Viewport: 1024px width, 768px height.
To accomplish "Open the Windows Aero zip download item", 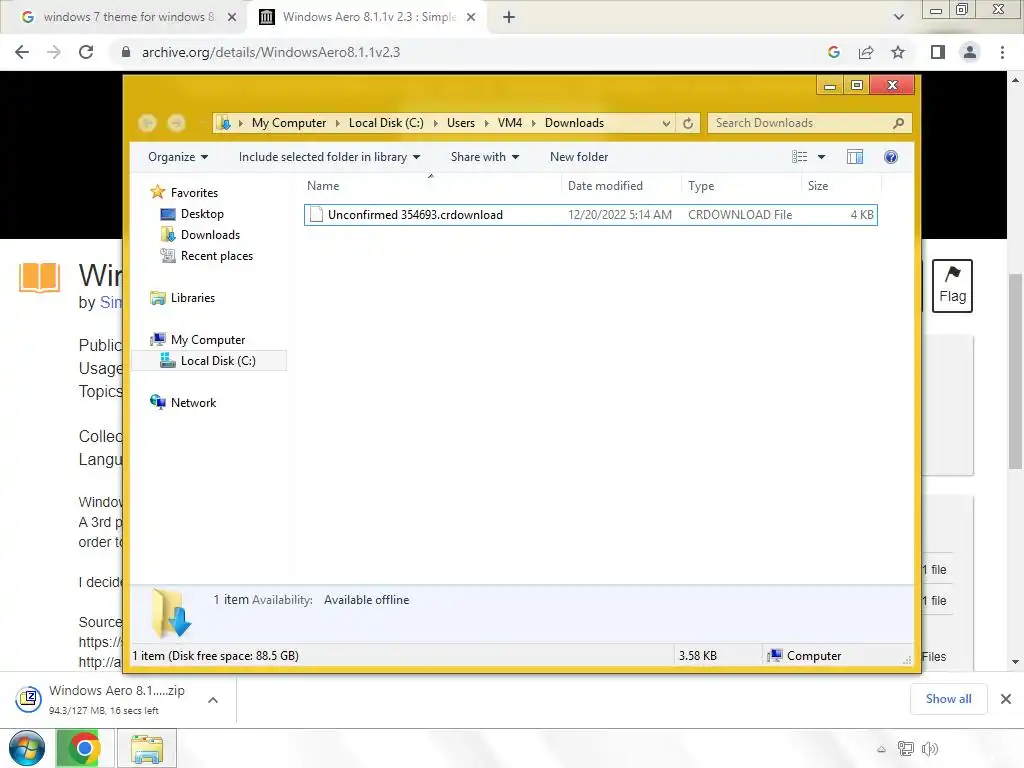I will (x=103, y=699).
